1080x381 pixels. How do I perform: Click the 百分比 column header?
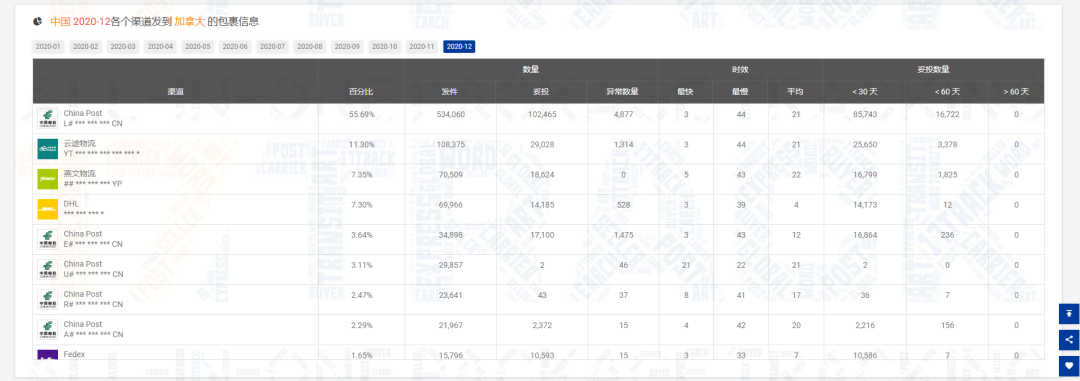362,92
